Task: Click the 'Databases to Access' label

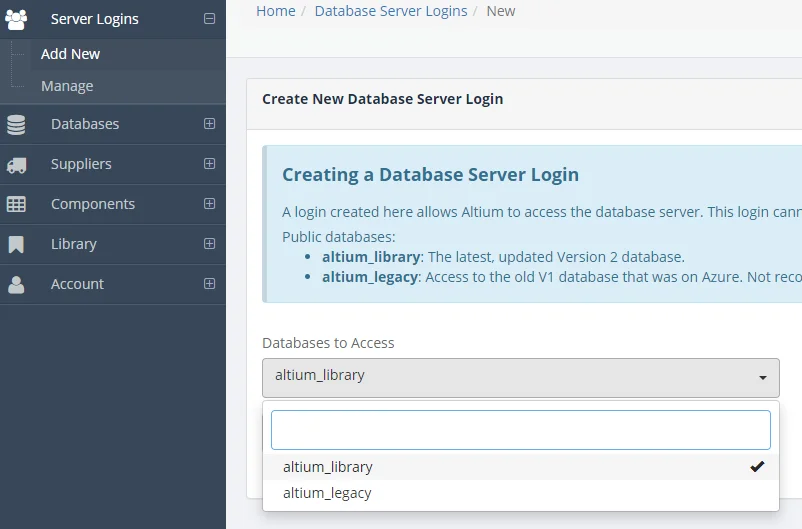Action: [328, 343]
